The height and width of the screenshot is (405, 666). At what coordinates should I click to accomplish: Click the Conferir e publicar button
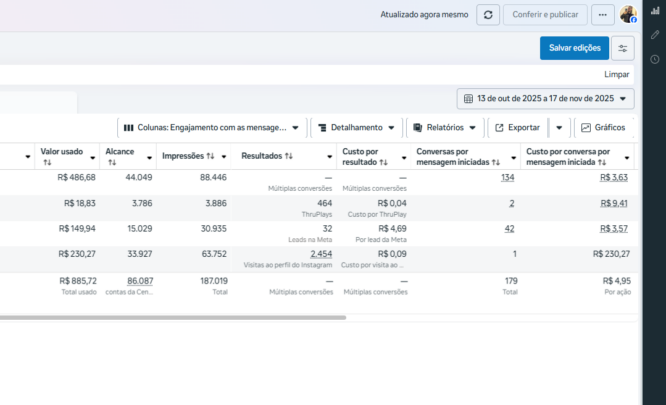(x=545, y=15)
